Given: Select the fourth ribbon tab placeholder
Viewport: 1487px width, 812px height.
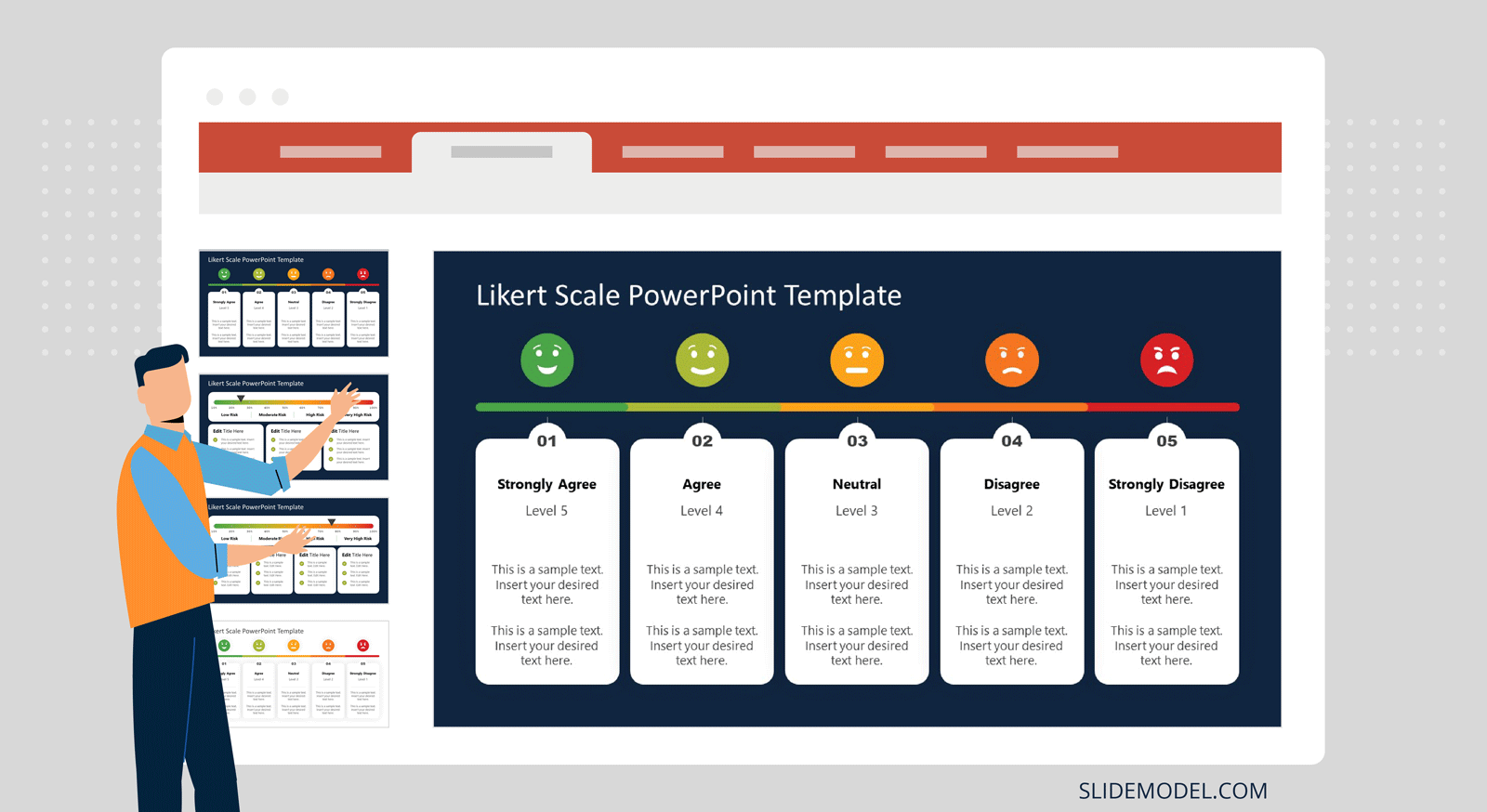Looking at the screenshot, I should point(804,151).
